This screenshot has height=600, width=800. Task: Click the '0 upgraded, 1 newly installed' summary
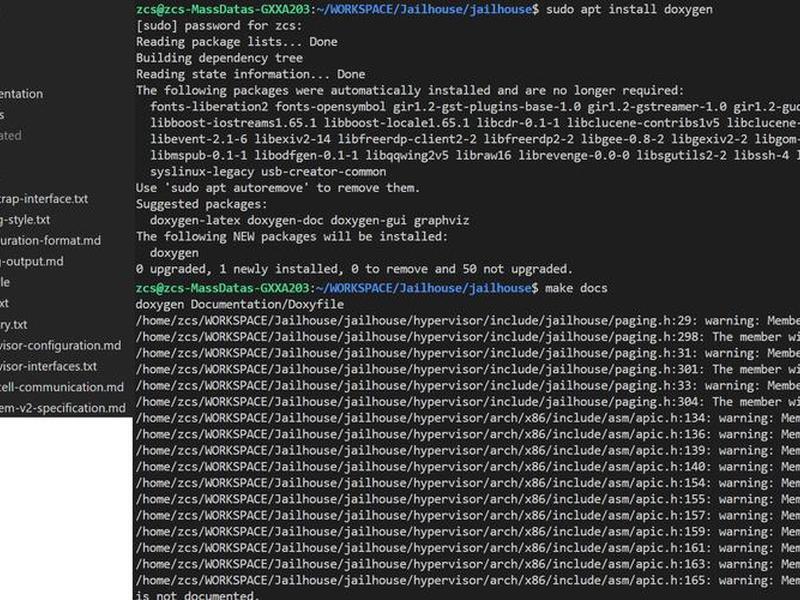[x=354, y=269]
